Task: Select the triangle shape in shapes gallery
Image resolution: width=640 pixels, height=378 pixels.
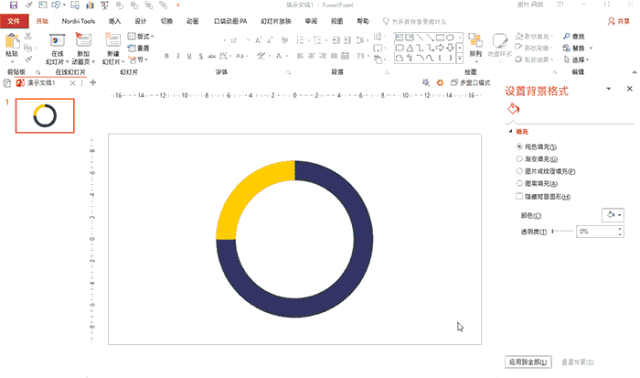Action: 409,48
